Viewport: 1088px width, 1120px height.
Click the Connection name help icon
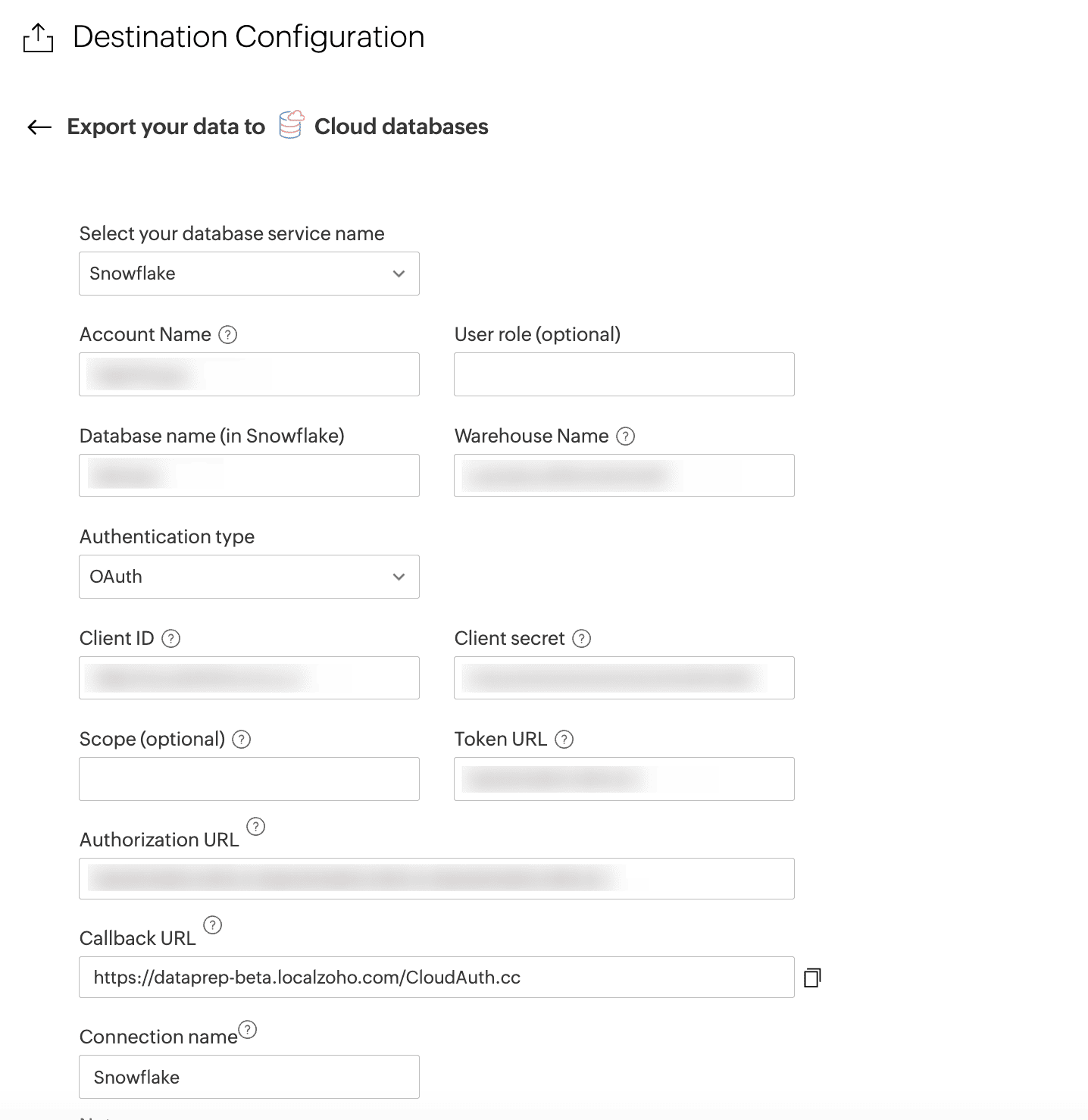click(248, 1030)
